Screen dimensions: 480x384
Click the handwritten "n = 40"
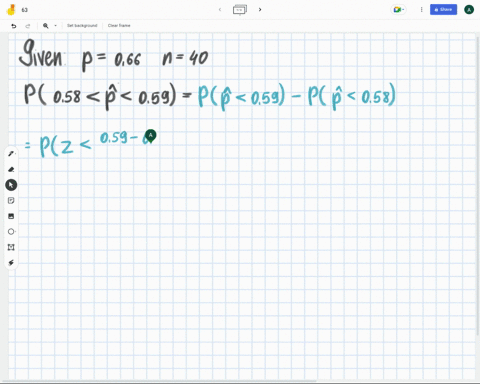tap(185, 58)
